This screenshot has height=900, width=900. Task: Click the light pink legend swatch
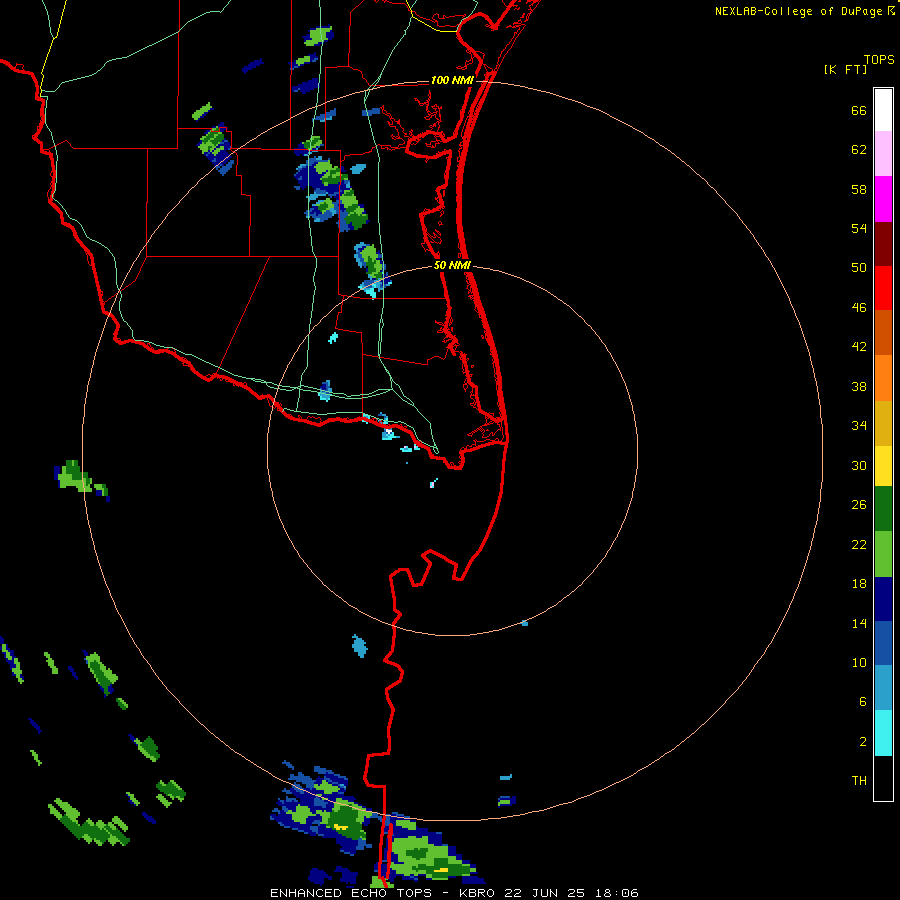(883, 153)
